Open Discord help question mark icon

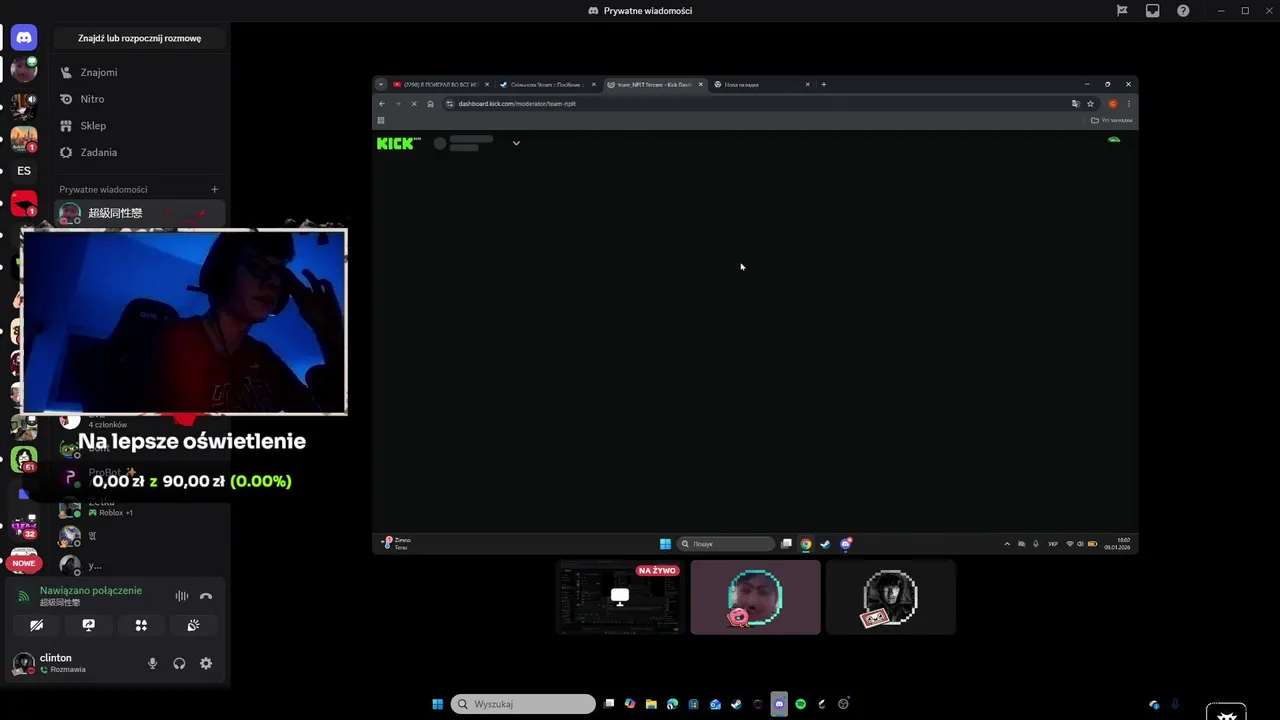coord(1183,11)
